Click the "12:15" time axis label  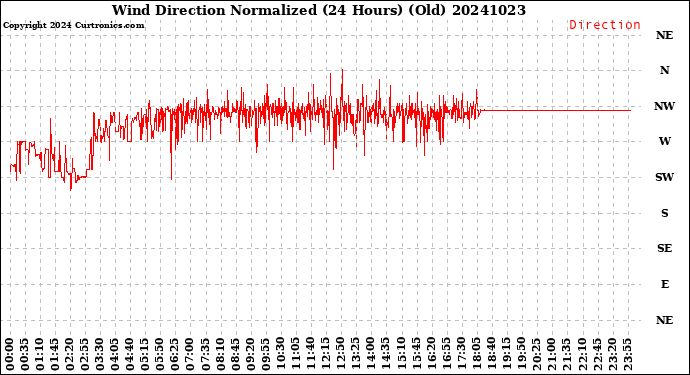click(x=326, y=355)
